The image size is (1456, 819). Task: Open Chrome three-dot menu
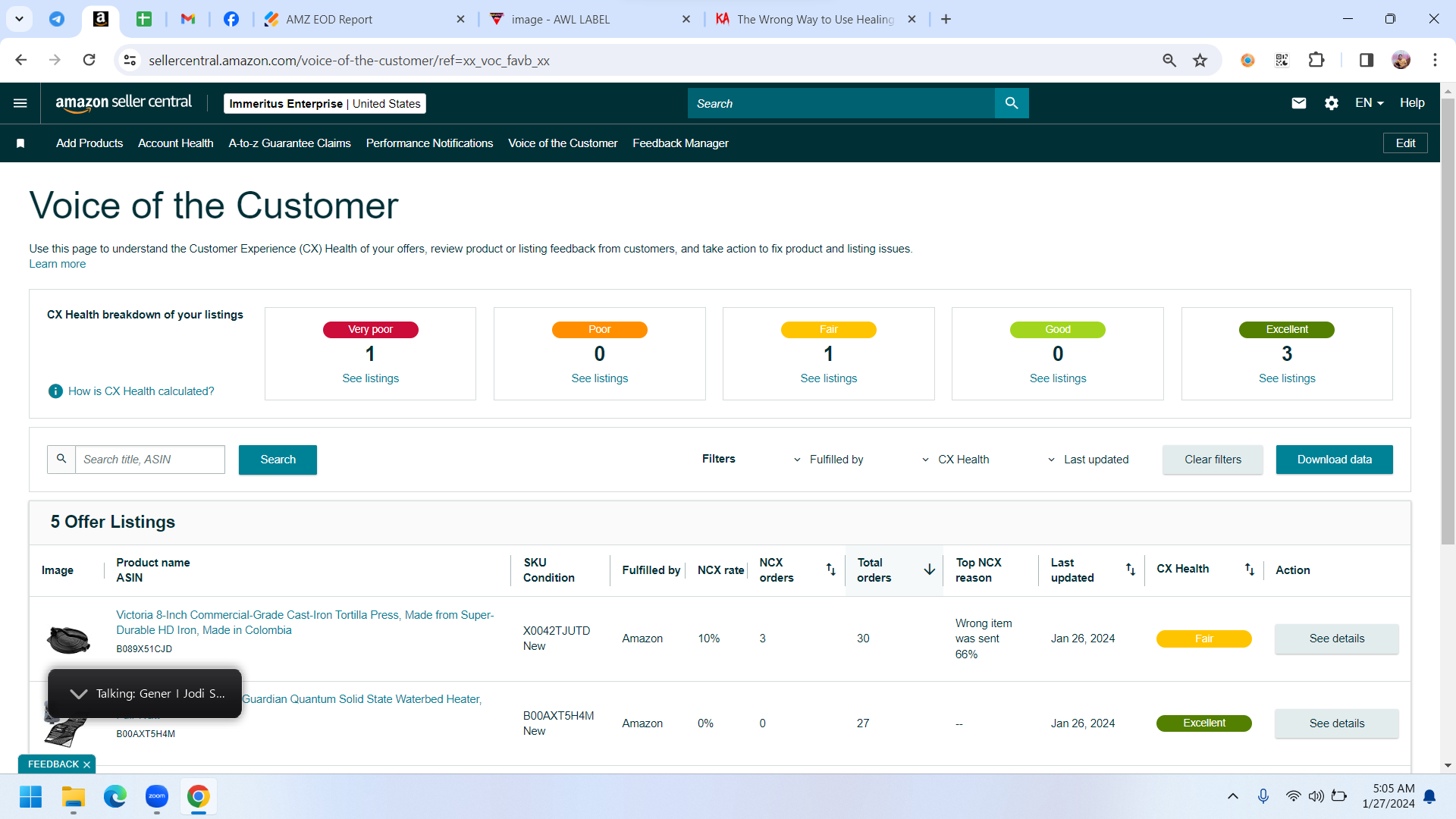[x=1435, y=60]
